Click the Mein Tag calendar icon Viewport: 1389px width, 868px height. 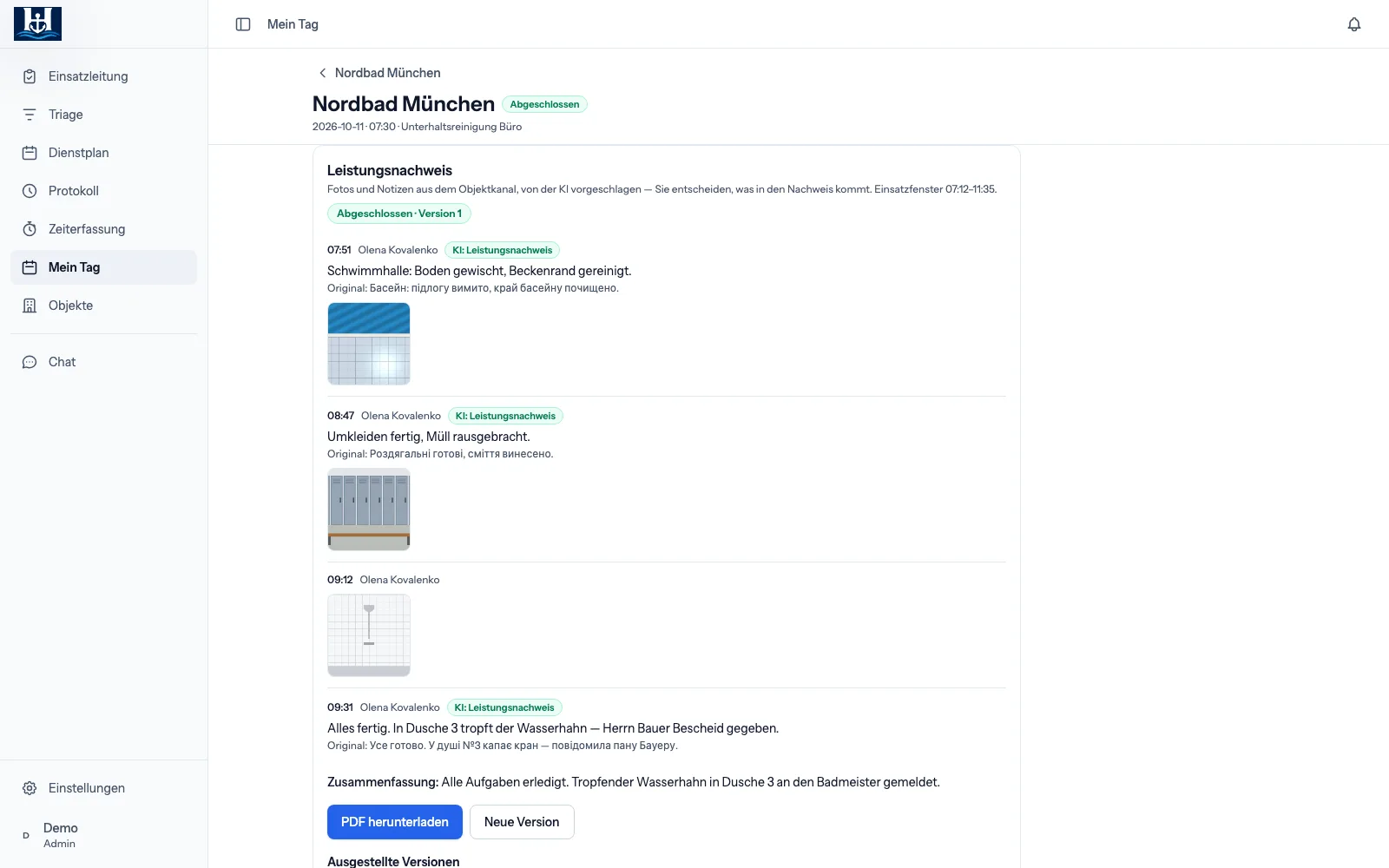click(x=30, y=267)
